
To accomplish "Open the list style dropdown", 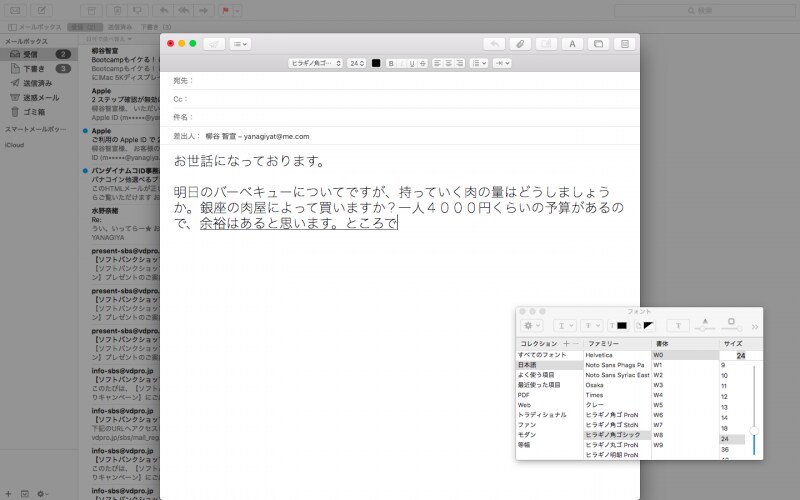I will pos(479,63).
